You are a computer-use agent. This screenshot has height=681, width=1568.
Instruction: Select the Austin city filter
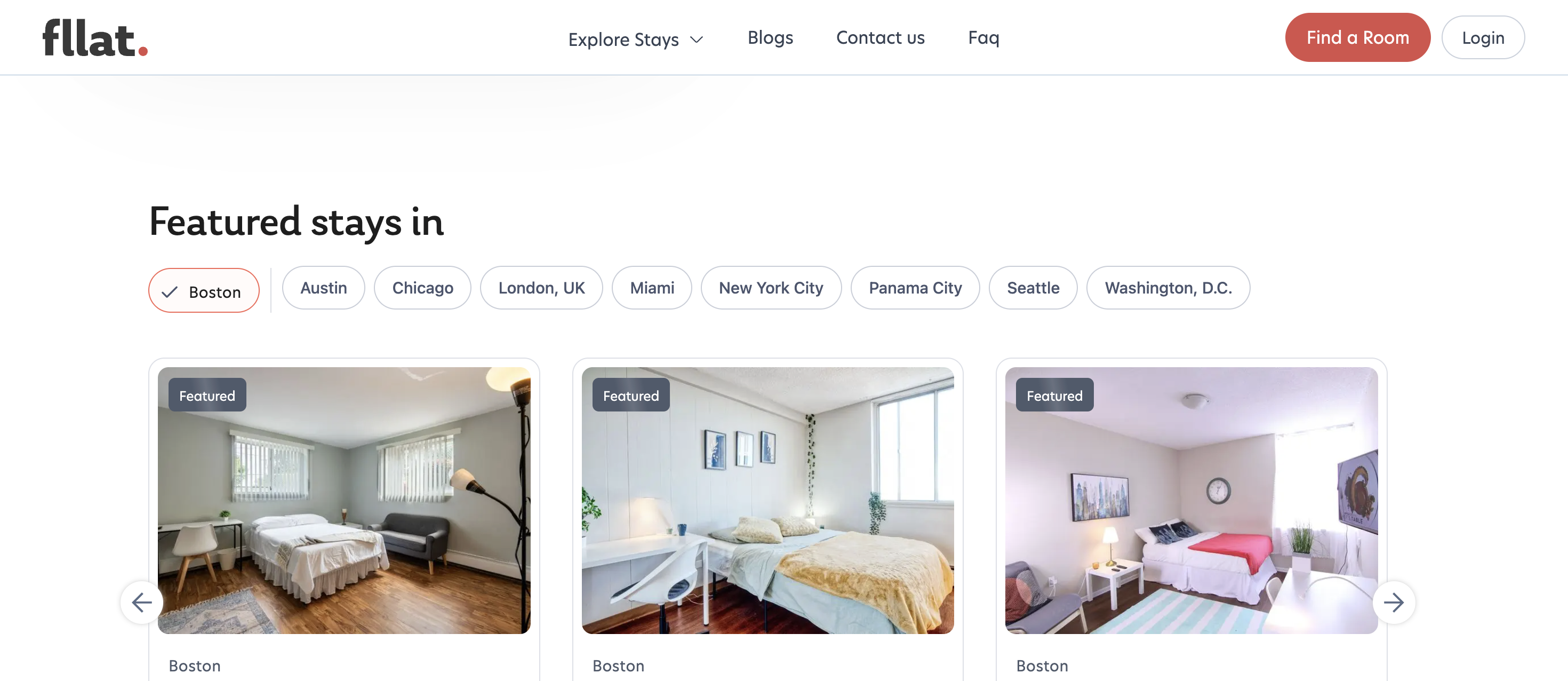(x=323, y=288)
